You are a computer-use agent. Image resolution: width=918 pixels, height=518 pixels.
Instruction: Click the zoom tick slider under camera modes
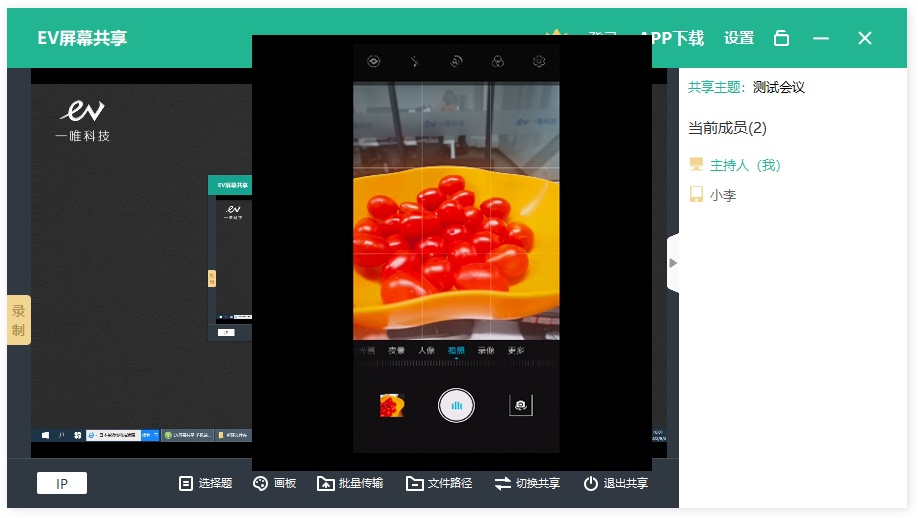tap(456, 363)
